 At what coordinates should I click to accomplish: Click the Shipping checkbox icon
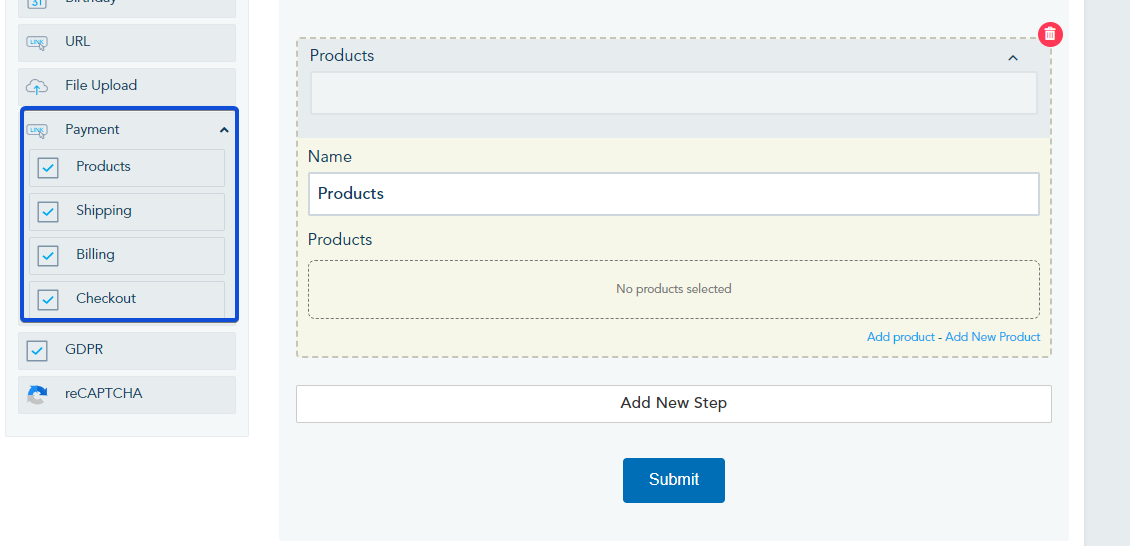coord(48,212)
